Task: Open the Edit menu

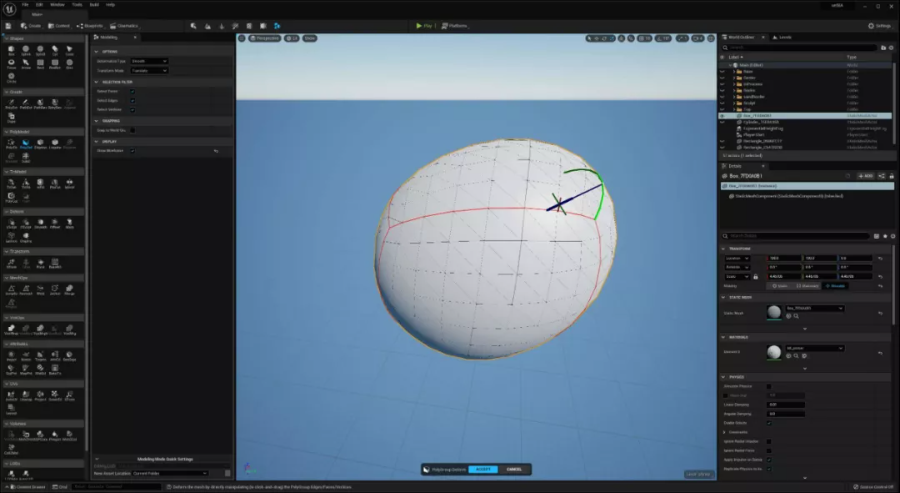Action: (x=40, y=5)
